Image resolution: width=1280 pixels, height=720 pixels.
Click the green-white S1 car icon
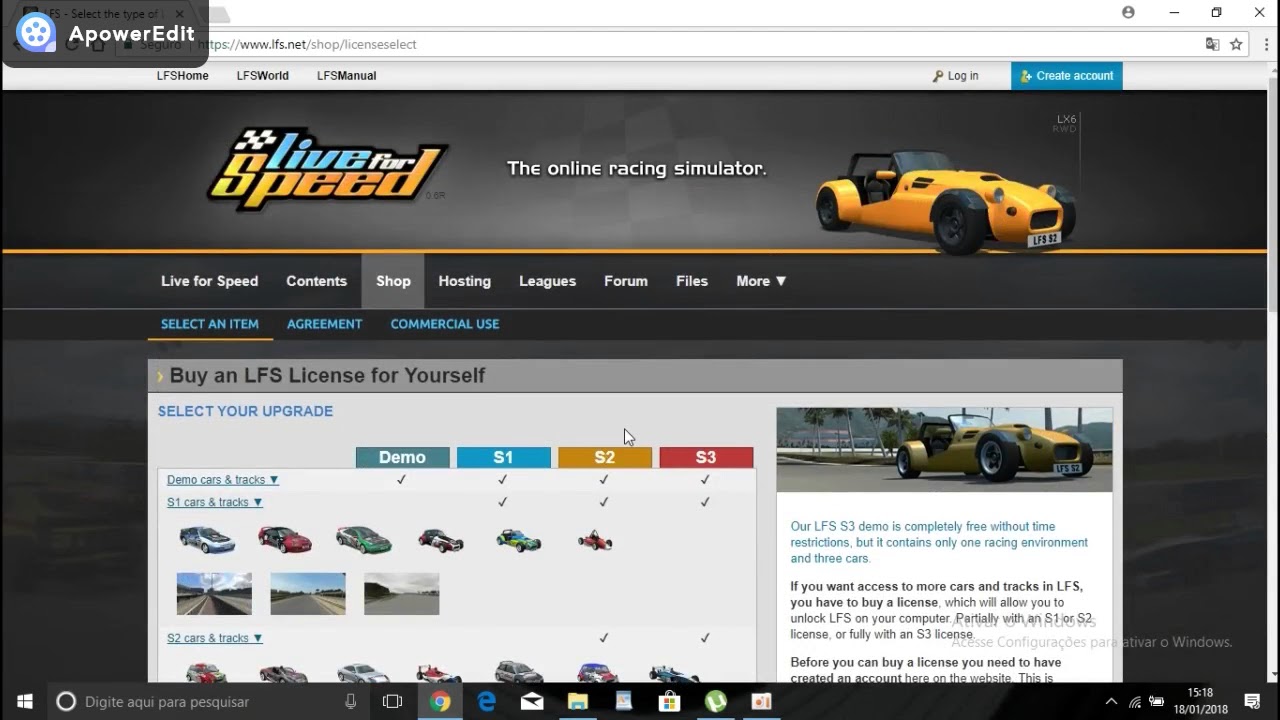363,540
